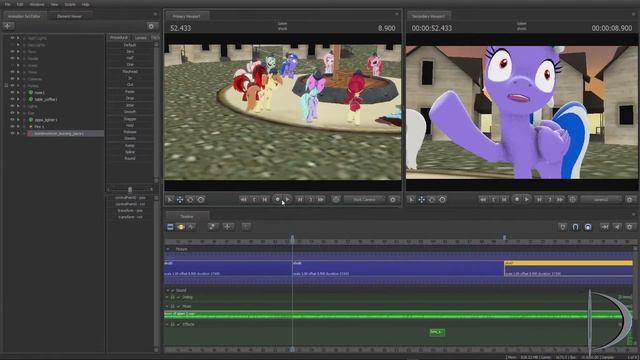
Task: Select the Controls tab beside Procedural
Action: coord(141,38)
